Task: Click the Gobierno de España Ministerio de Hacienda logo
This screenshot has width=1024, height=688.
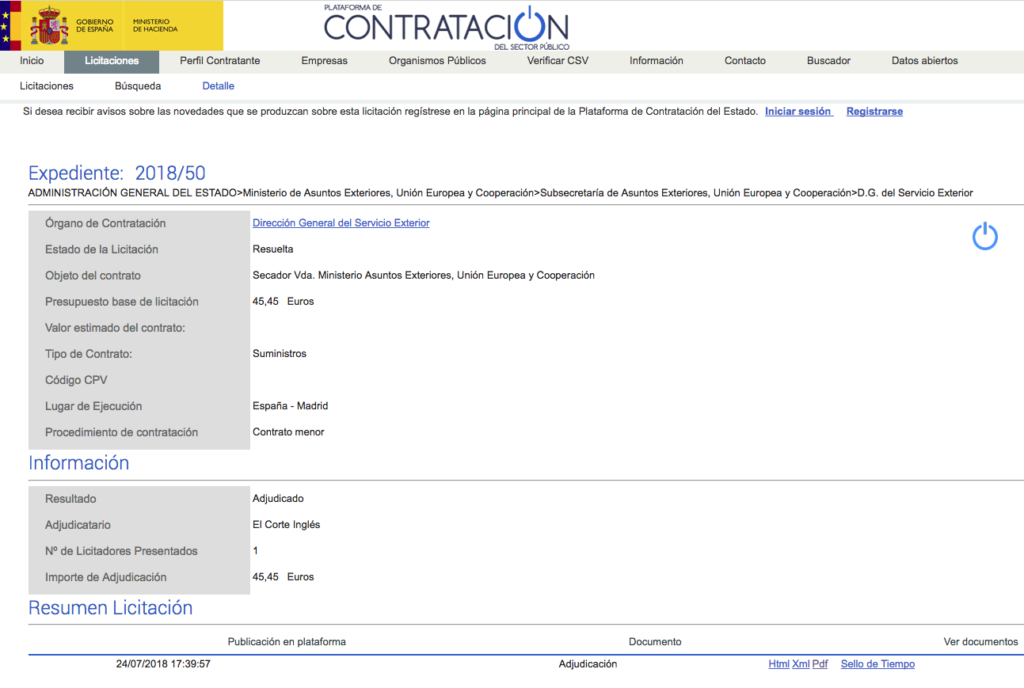Action: point(111,25)
